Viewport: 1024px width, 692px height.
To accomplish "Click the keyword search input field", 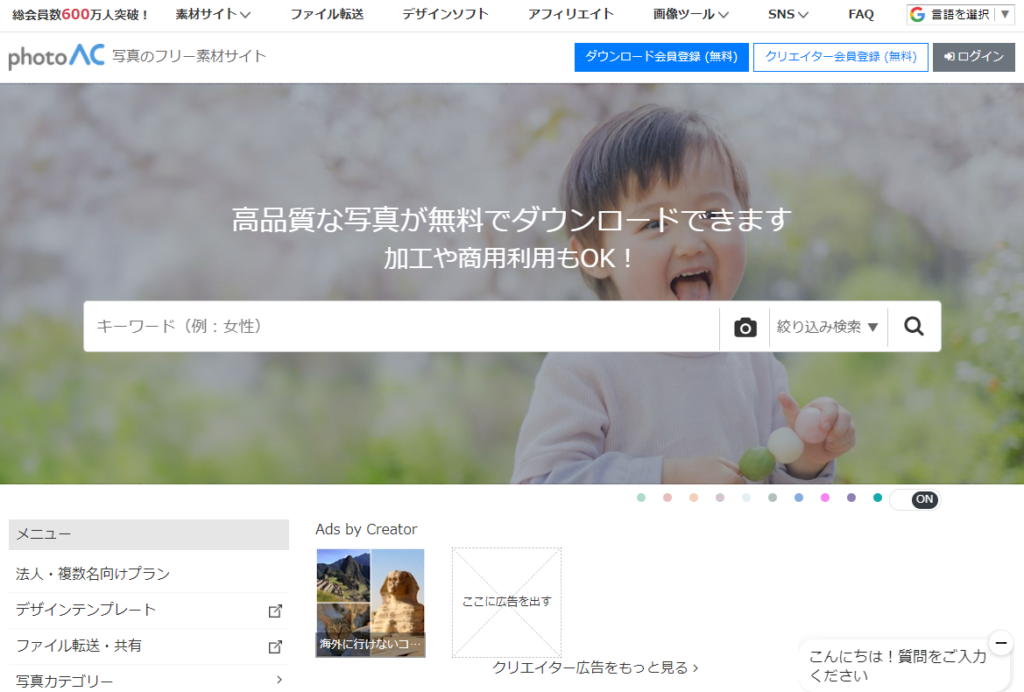I will pos(400,327).
